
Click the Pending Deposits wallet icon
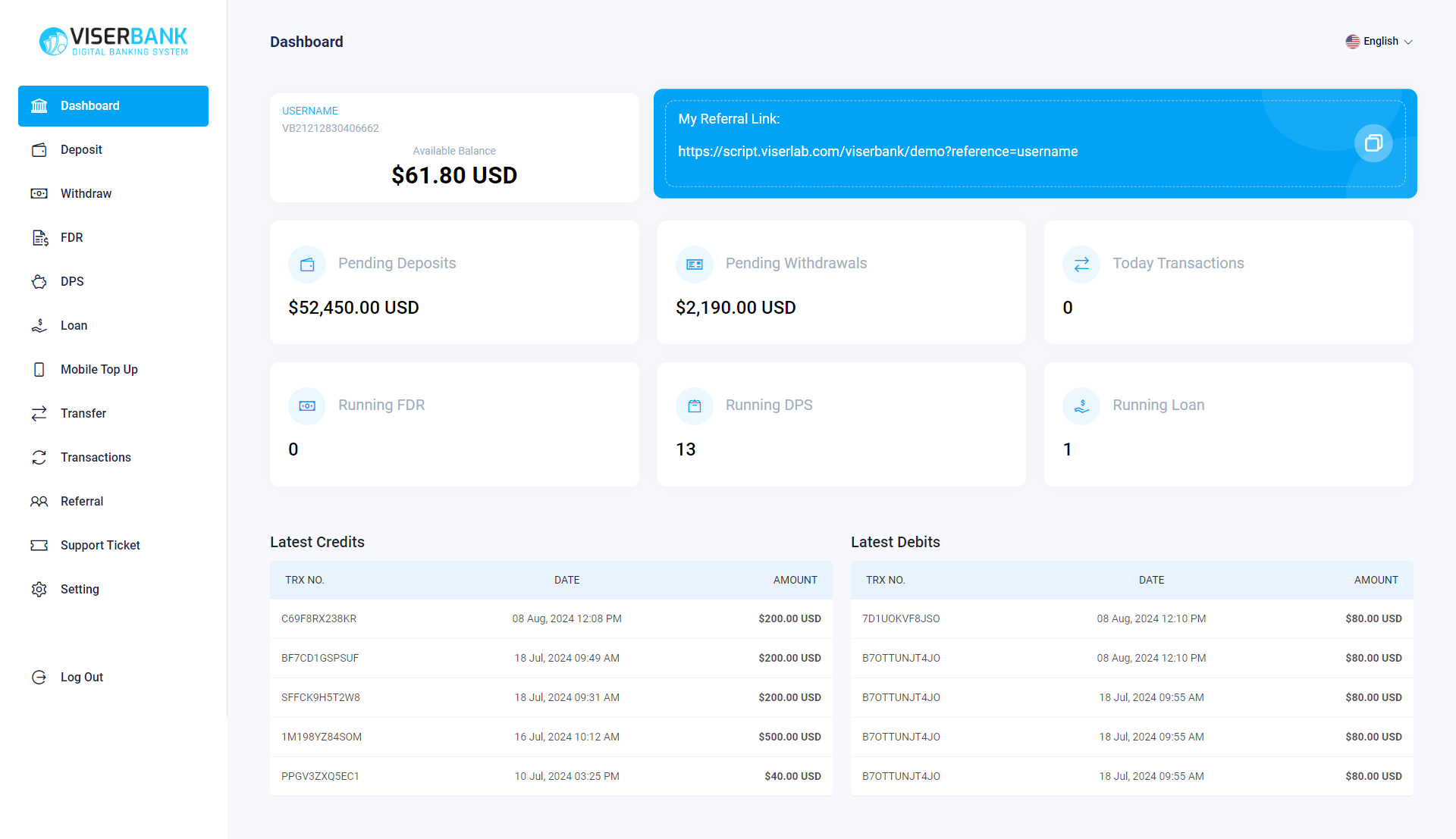pyautogui.click(x=307, y=265)
